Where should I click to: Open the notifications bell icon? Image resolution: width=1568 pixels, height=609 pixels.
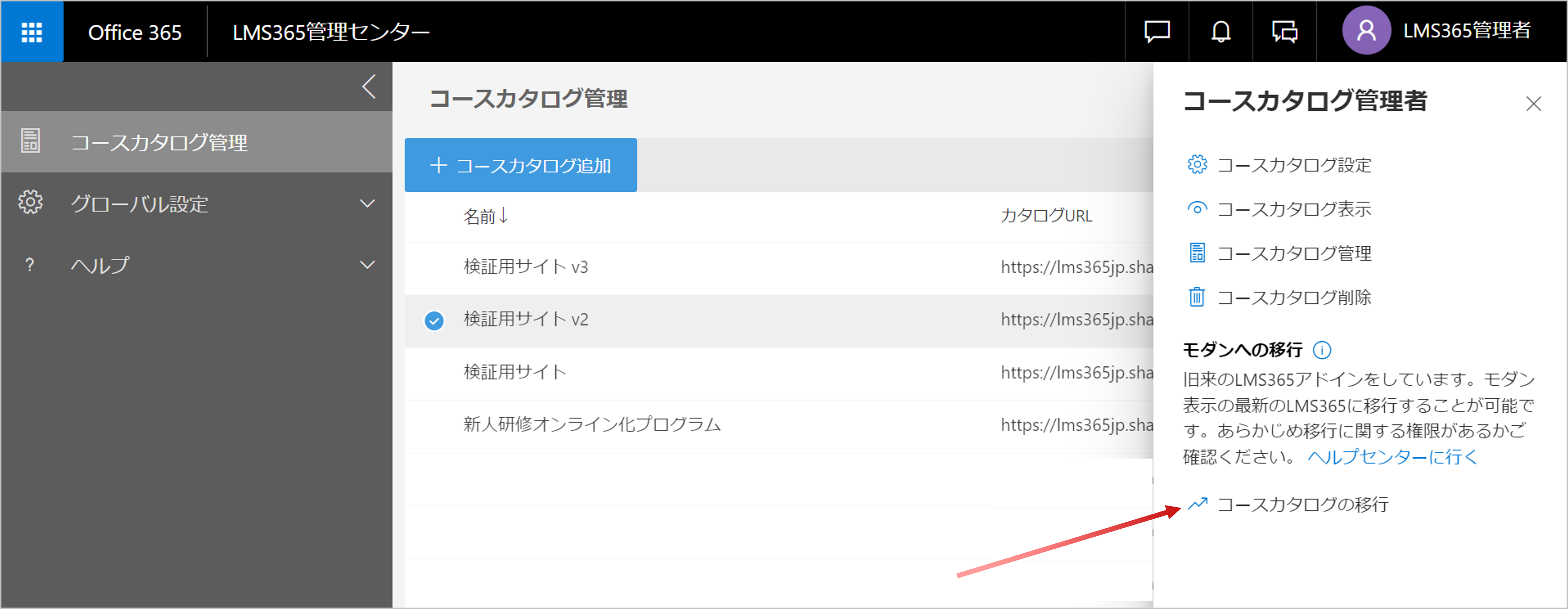[x=1220, y=32]
